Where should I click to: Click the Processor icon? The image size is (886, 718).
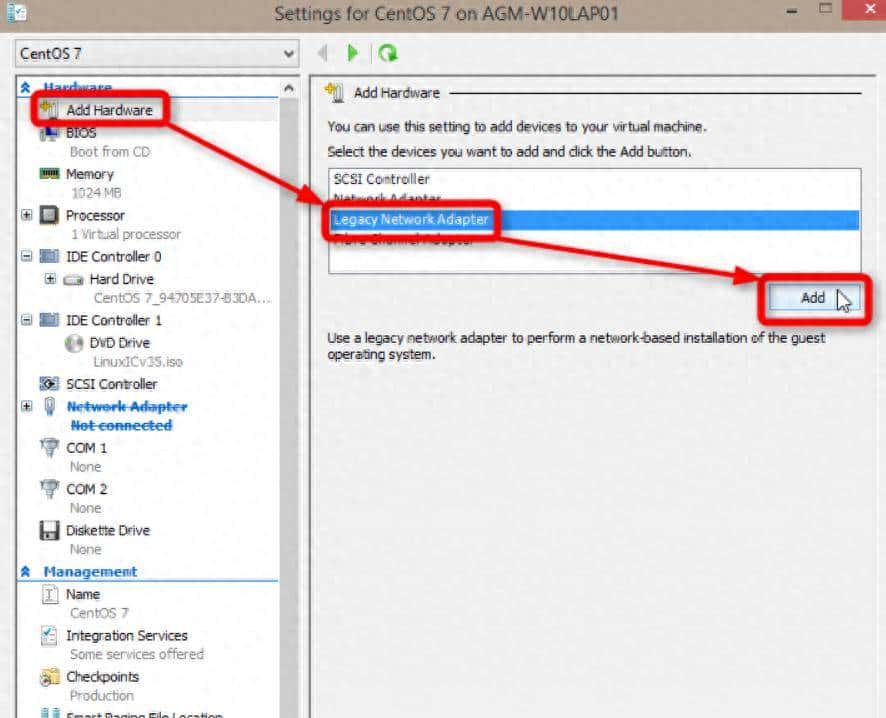point(49,215)
